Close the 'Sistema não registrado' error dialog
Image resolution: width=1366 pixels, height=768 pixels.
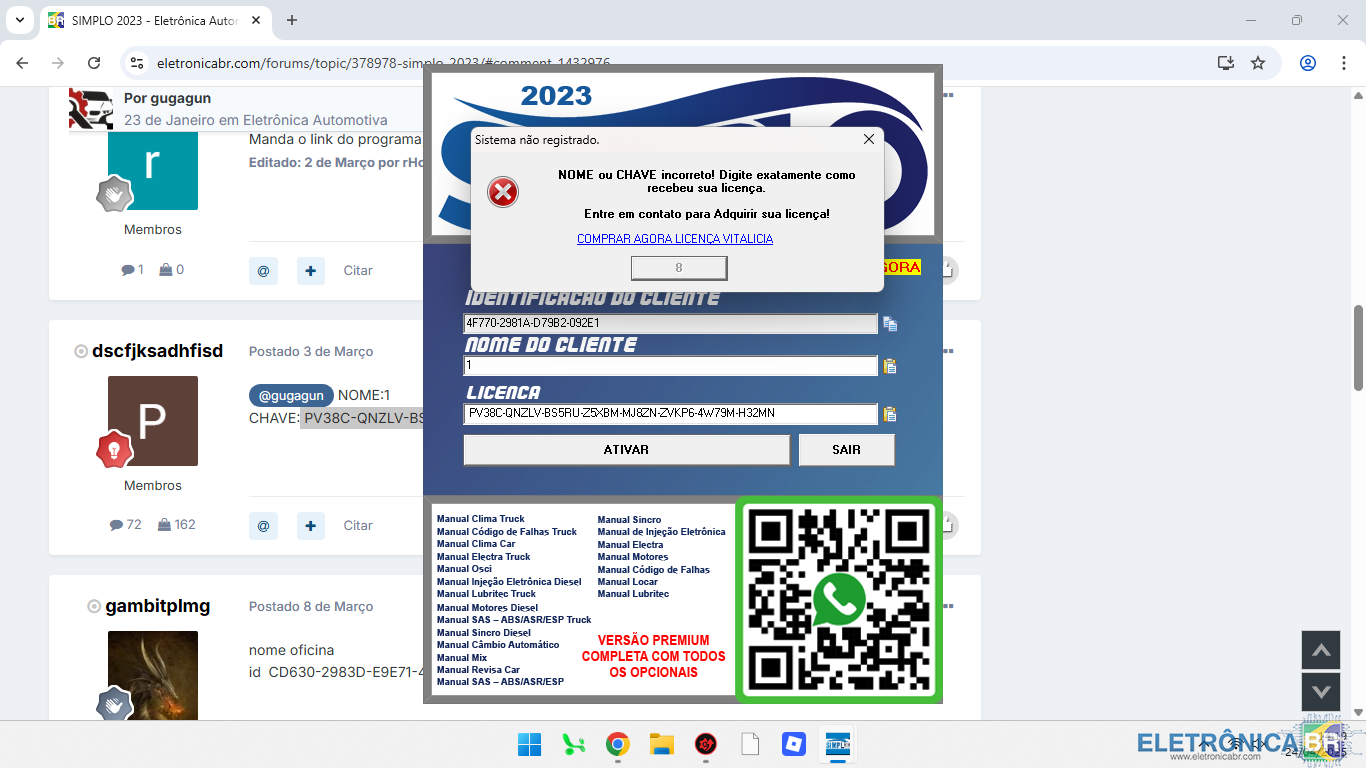tap(868, 140)
